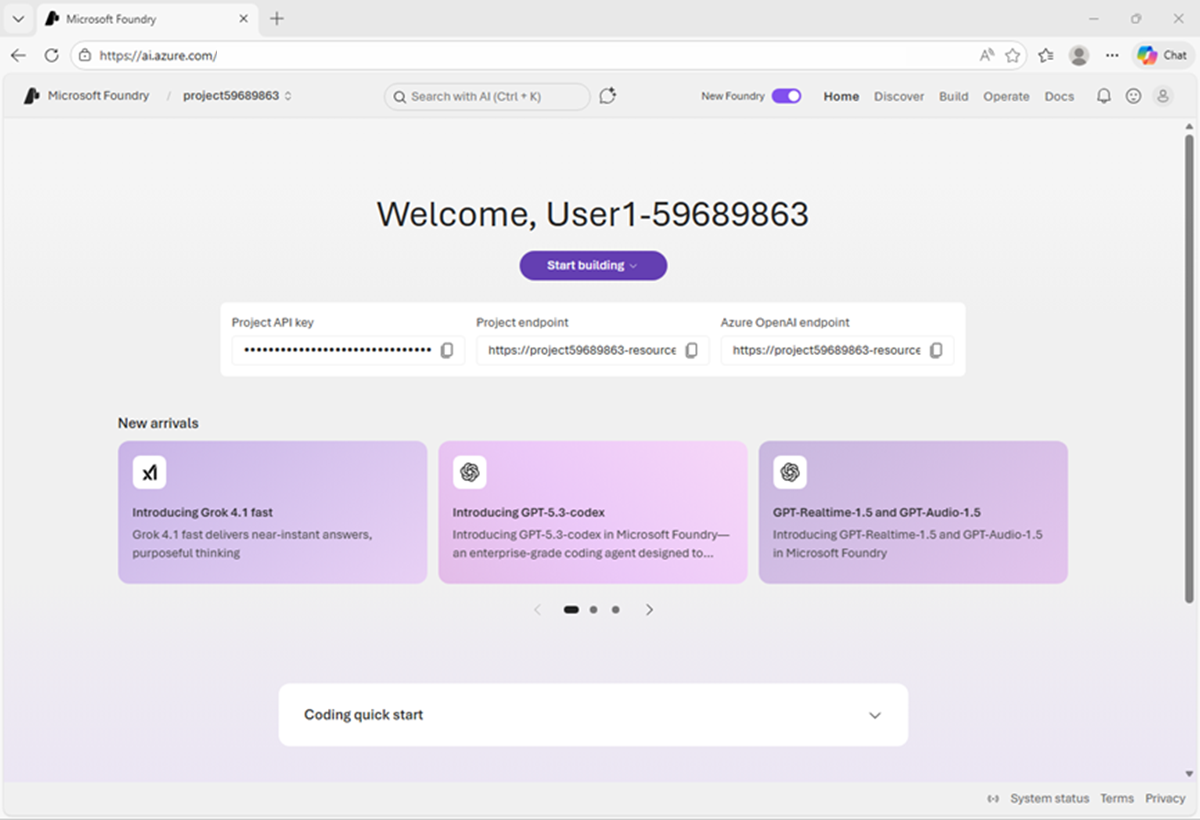Switch to the Discover navigation item
Screen dimensions: 1200x820
point(898,96)
